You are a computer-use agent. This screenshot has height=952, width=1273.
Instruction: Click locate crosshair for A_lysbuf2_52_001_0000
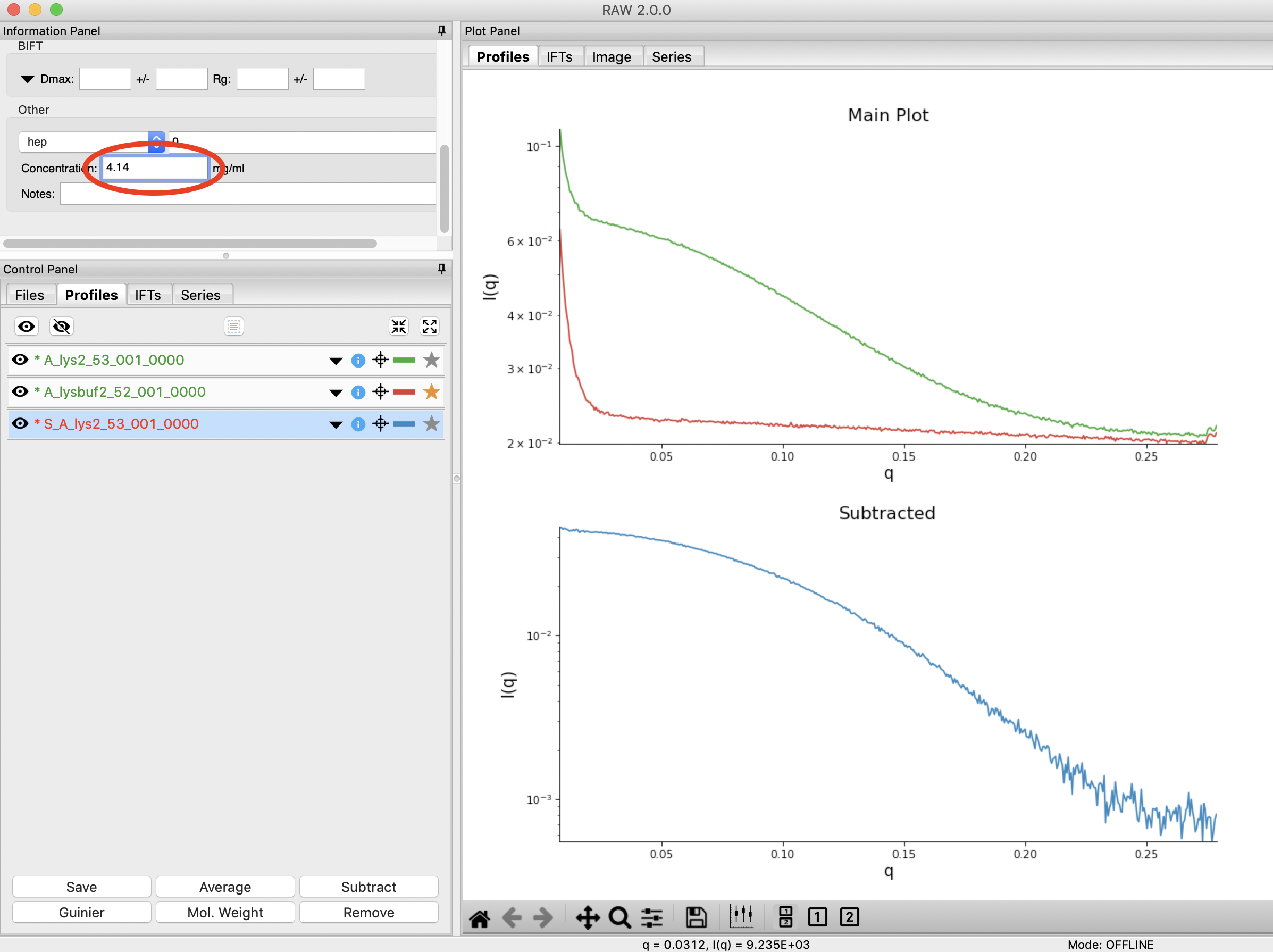pos(380,392)
